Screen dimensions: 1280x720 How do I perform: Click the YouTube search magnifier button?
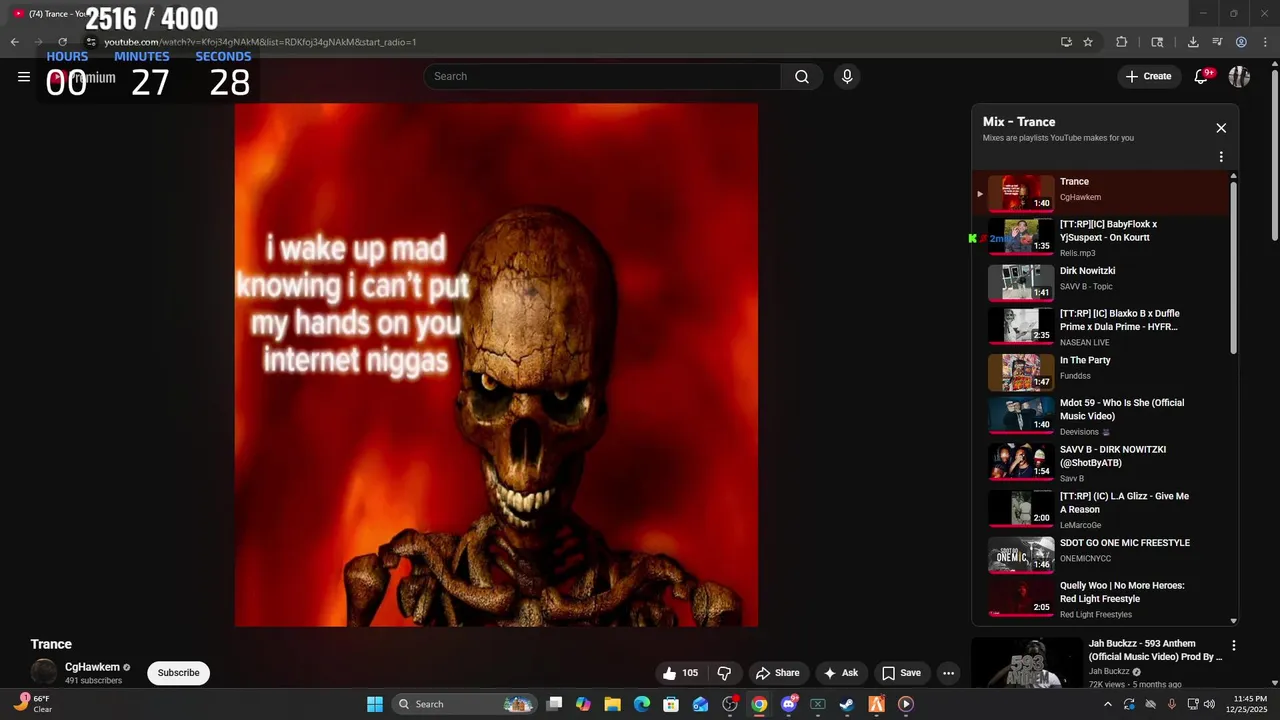(x=802, y=77)
